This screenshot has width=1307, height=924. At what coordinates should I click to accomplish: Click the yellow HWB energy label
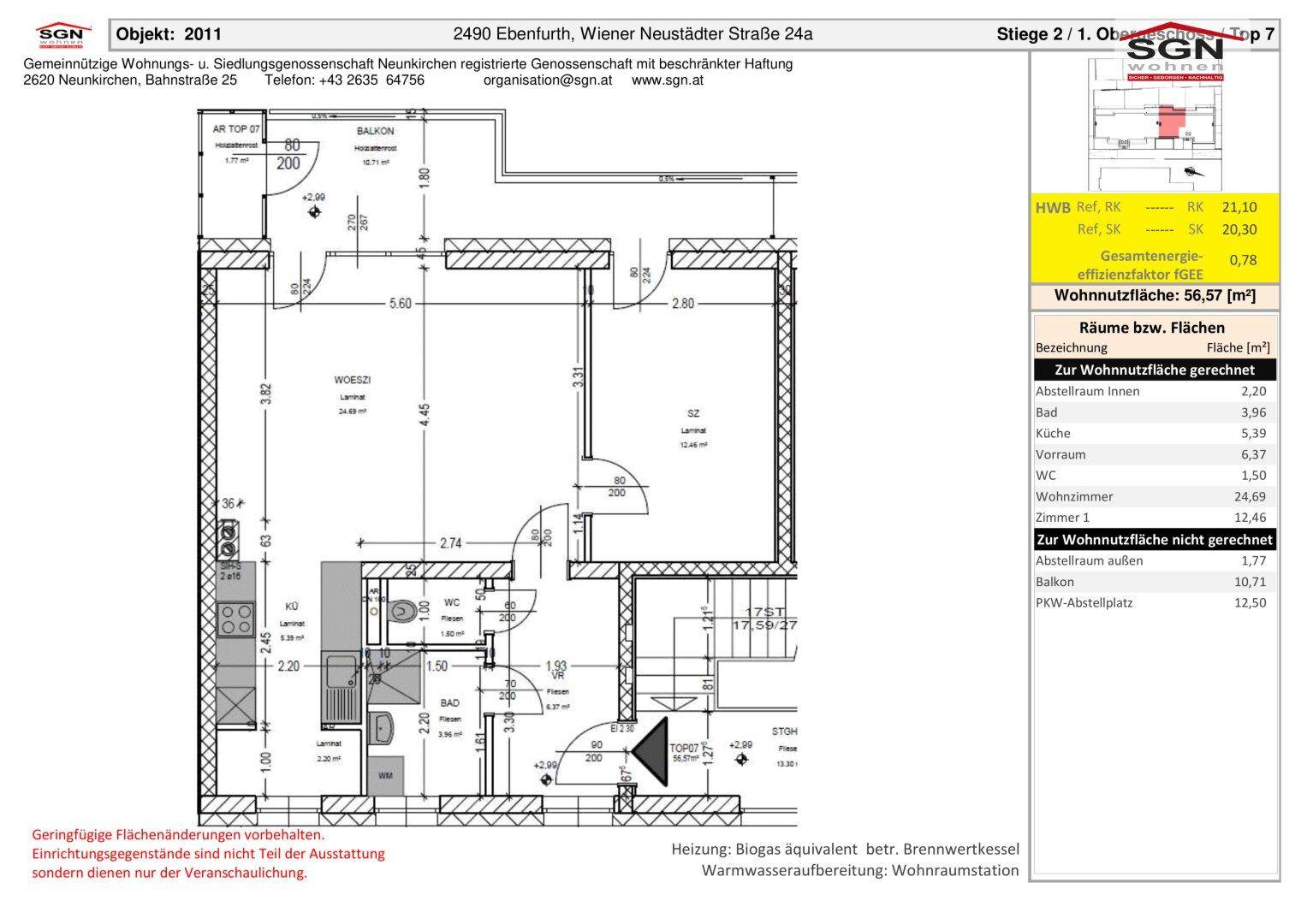1156,238
